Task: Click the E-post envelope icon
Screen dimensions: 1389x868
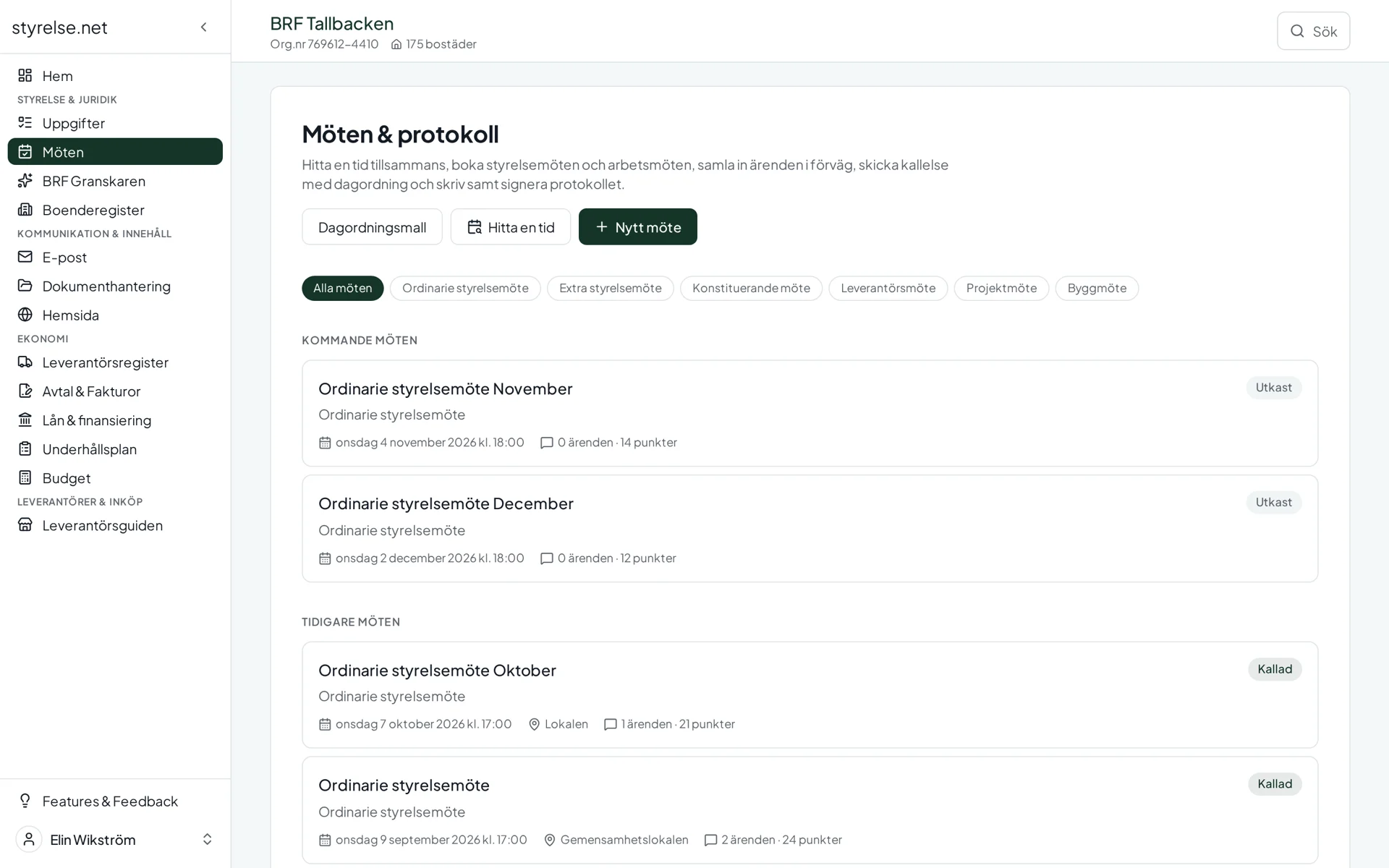Action: pos(25,256)
